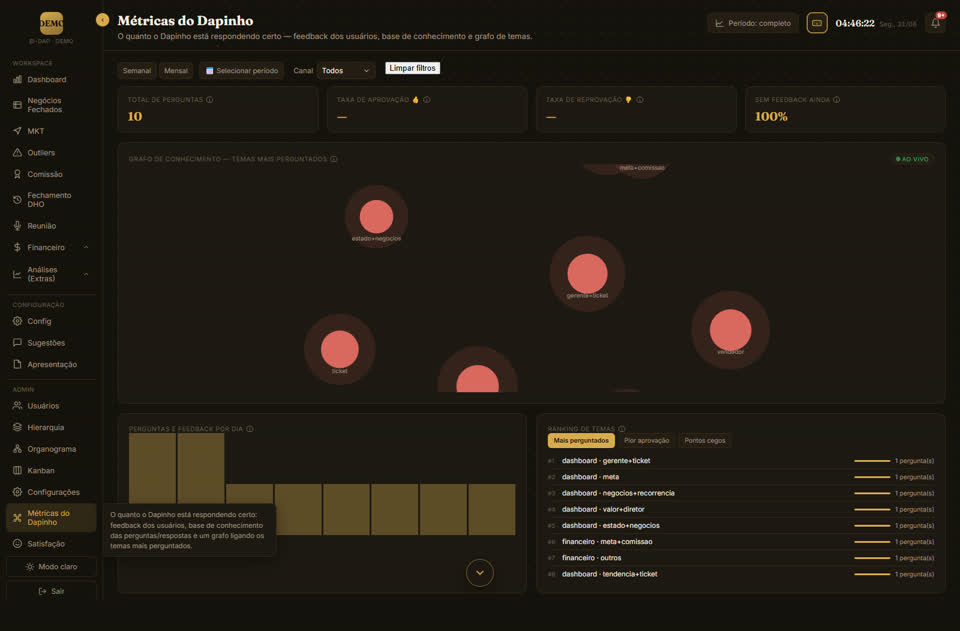Open Fechamento DHO in the sidebar

click(51, 200)
